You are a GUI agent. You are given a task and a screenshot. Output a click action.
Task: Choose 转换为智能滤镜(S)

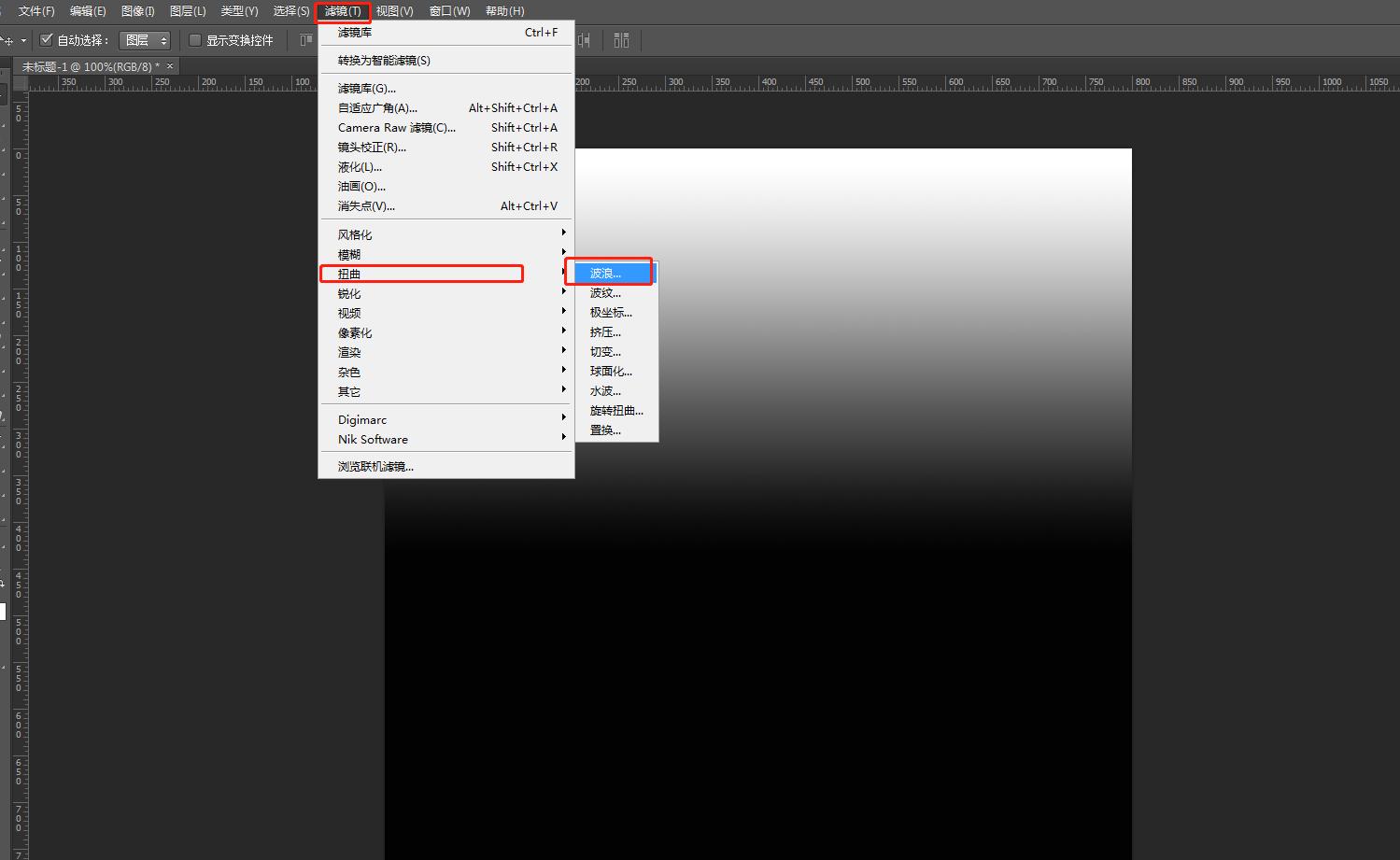[x=446, y=61]
